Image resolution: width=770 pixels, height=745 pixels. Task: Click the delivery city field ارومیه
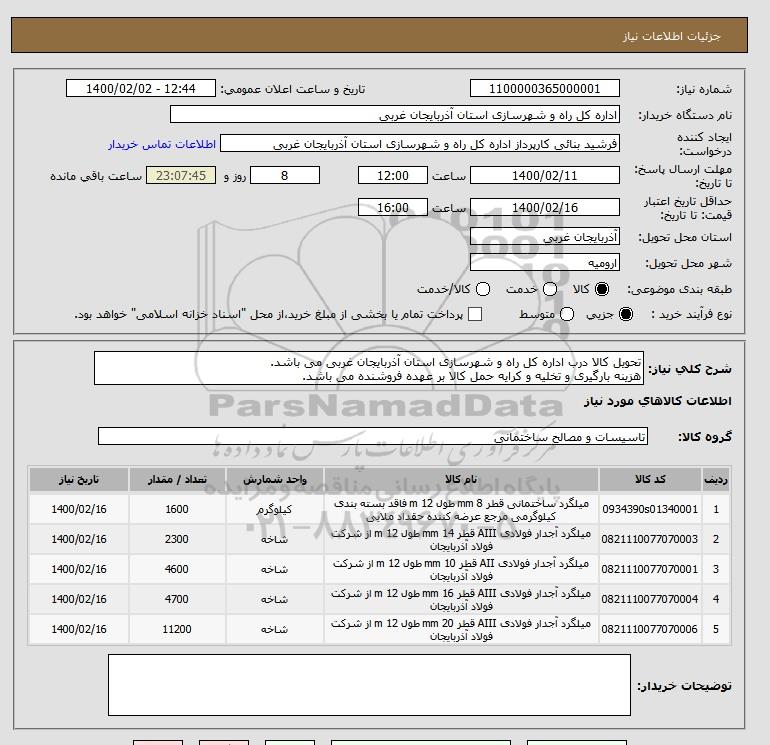coord(545,263)
